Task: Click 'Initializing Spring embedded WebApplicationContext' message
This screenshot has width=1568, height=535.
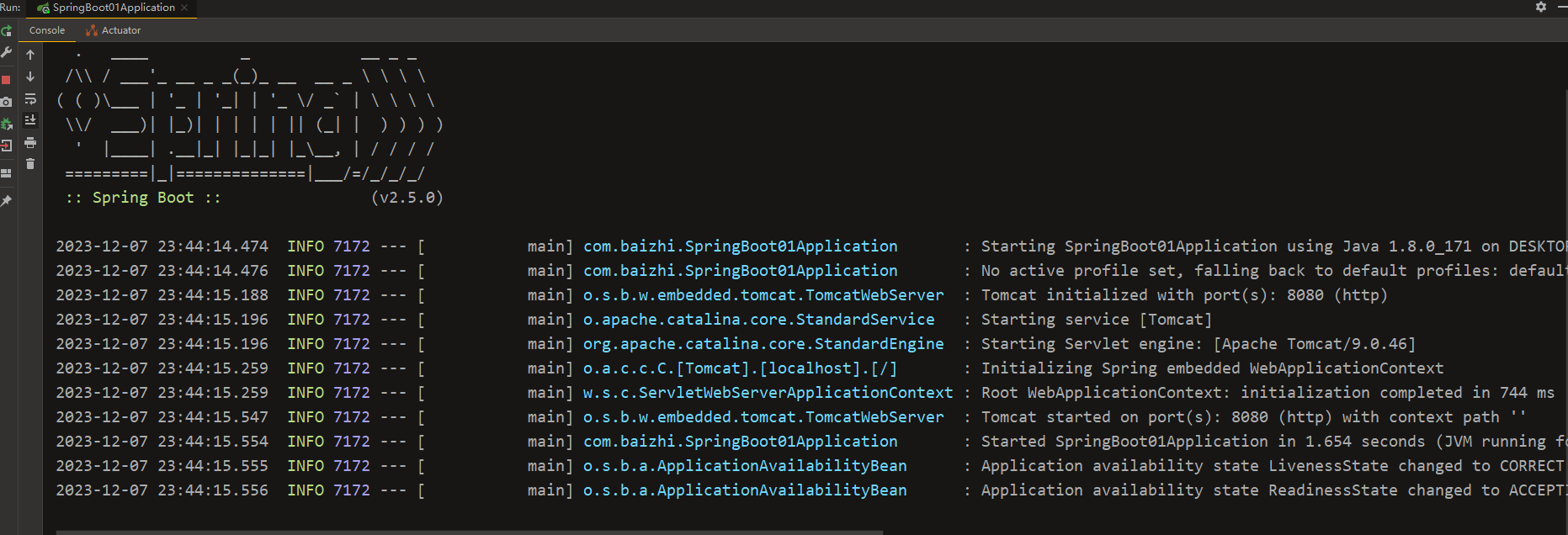Action: click(1212, 368)
